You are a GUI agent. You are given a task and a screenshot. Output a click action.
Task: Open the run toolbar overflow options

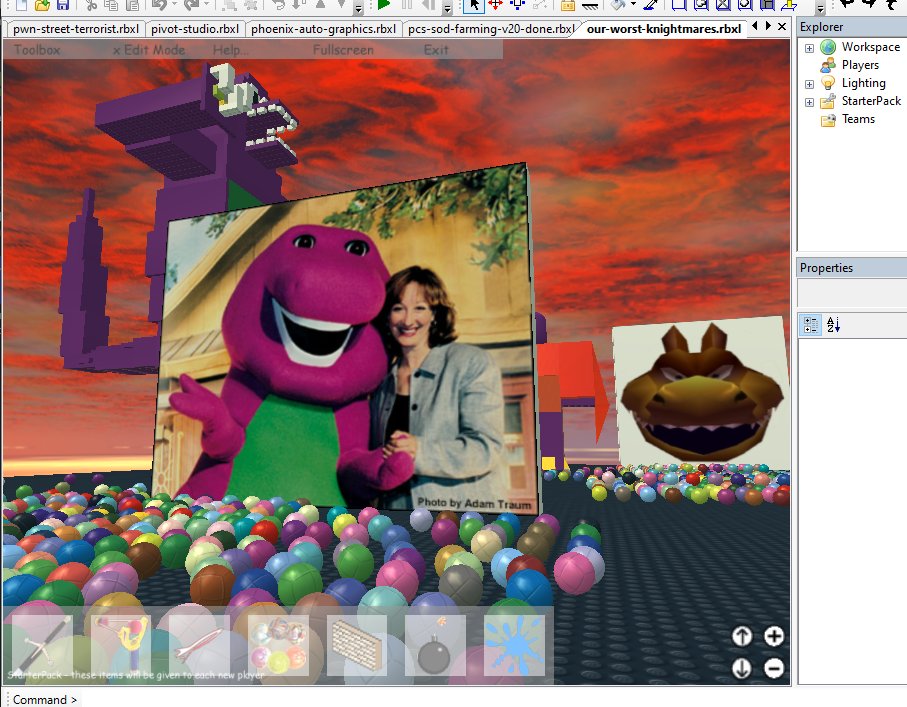coord(447,8)
